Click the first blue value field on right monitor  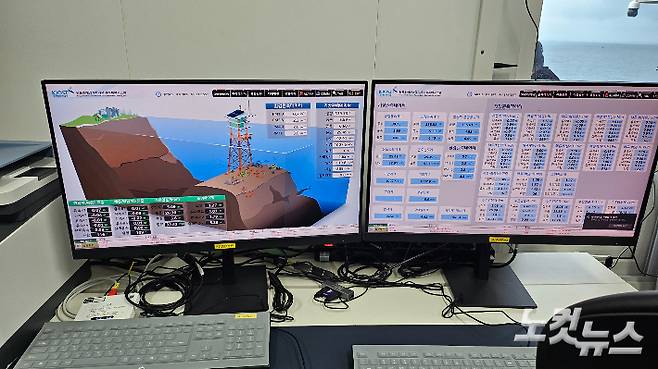click(x=396, y=124)
